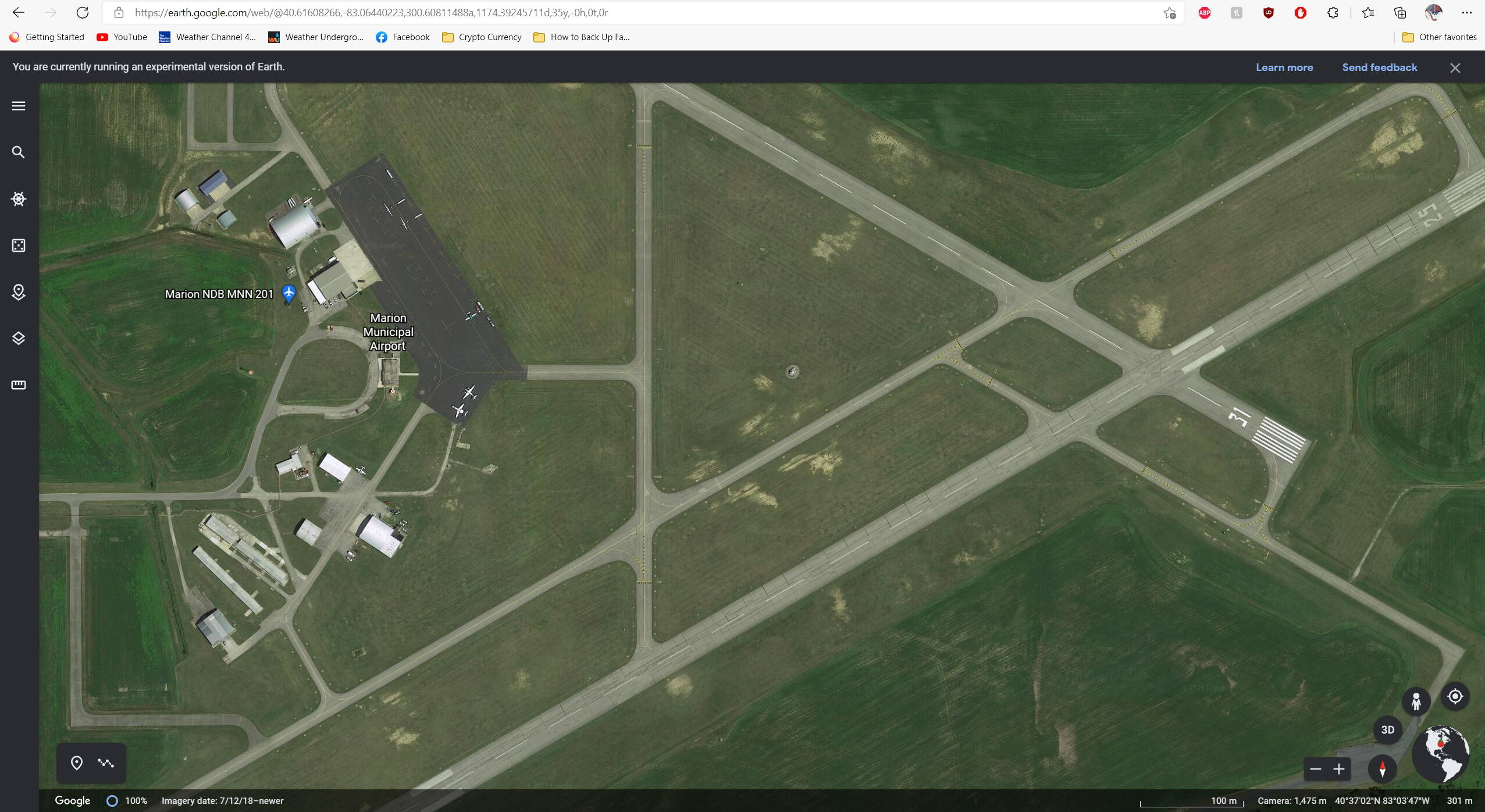Viewport: 1485px width, 812px height.
Task: Click Send feedback link
Action: 1379,67
